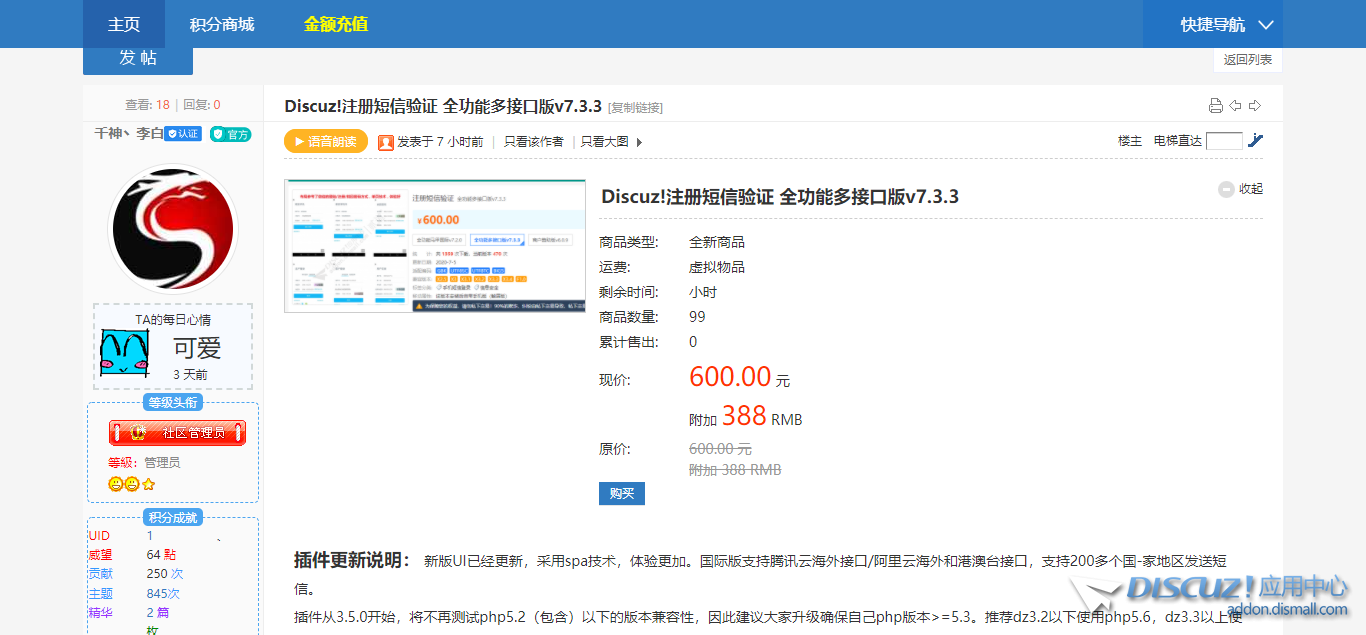The height and width of the screenshot is (635, 1366).
Task: Click the author's round dragon avatar
Action: 173,230
